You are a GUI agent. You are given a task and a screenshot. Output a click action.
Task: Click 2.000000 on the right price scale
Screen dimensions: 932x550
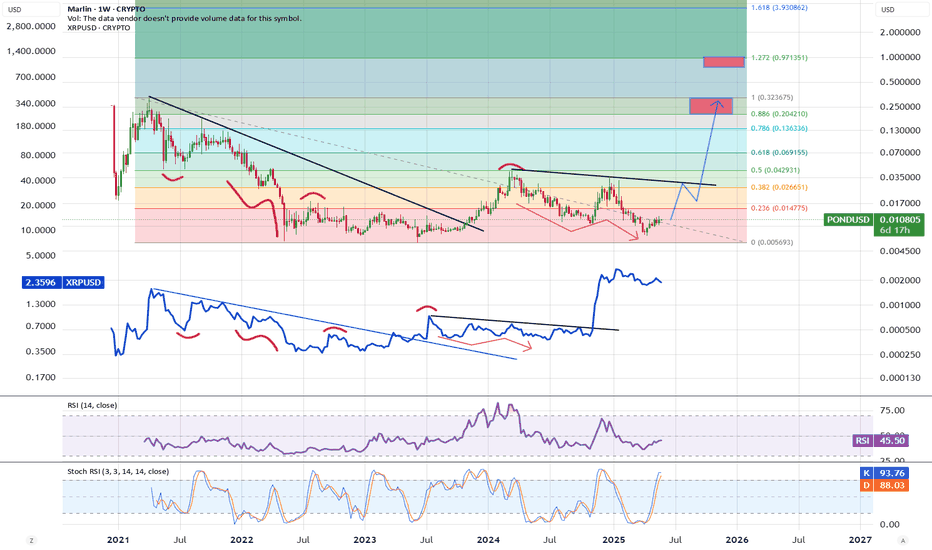pos(900,32)
